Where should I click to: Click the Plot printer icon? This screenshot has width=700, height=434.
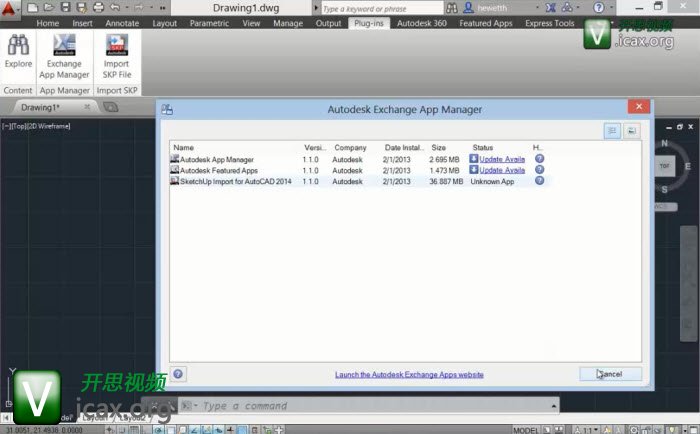98,8
